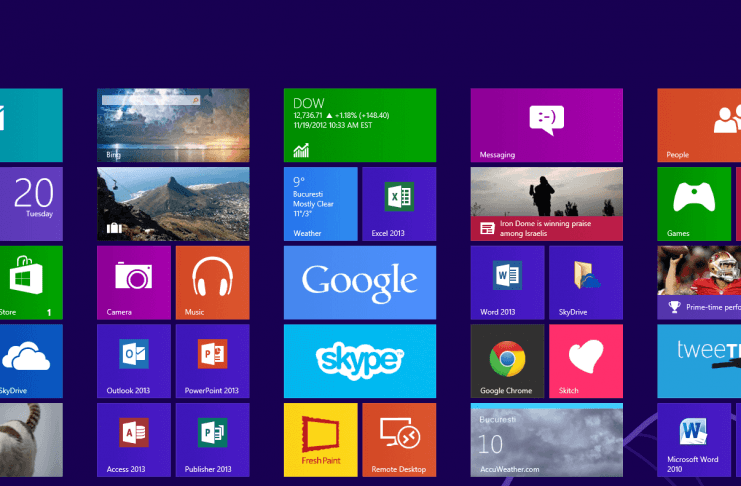741x486 pixels.
Task: Open the Iron Dome news tile
Action: pos(546,204)
